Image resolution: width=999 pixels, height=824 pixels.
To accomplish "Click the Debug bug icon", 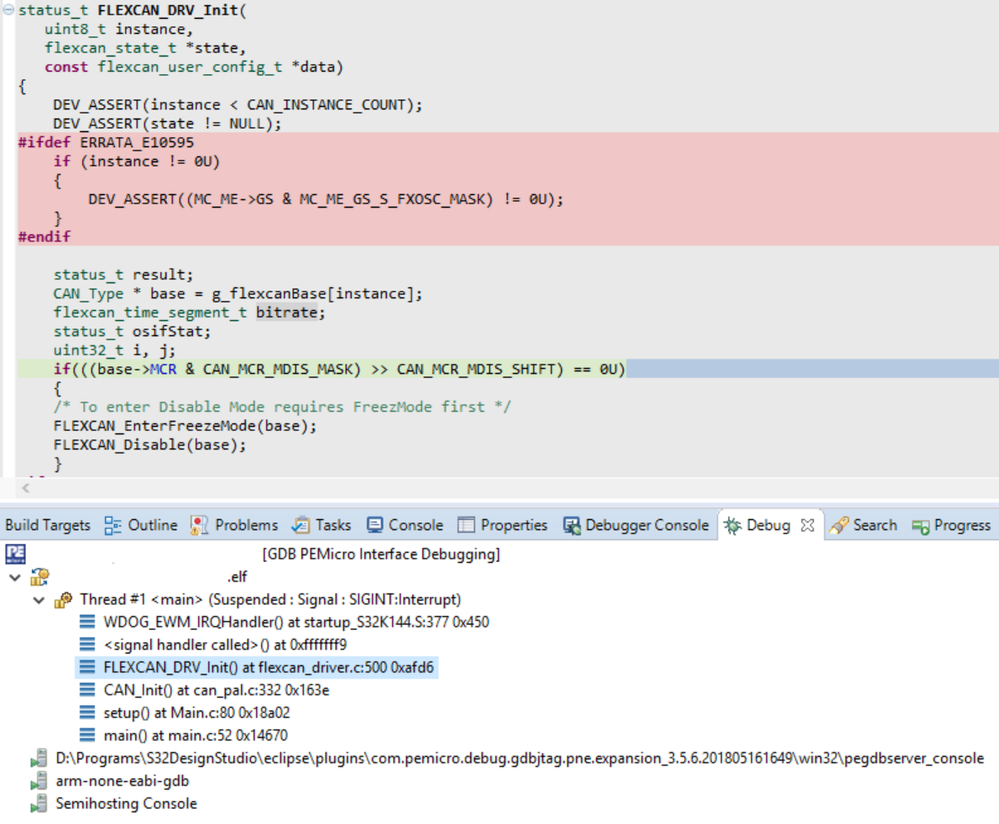I will click(x=732, y=525).
